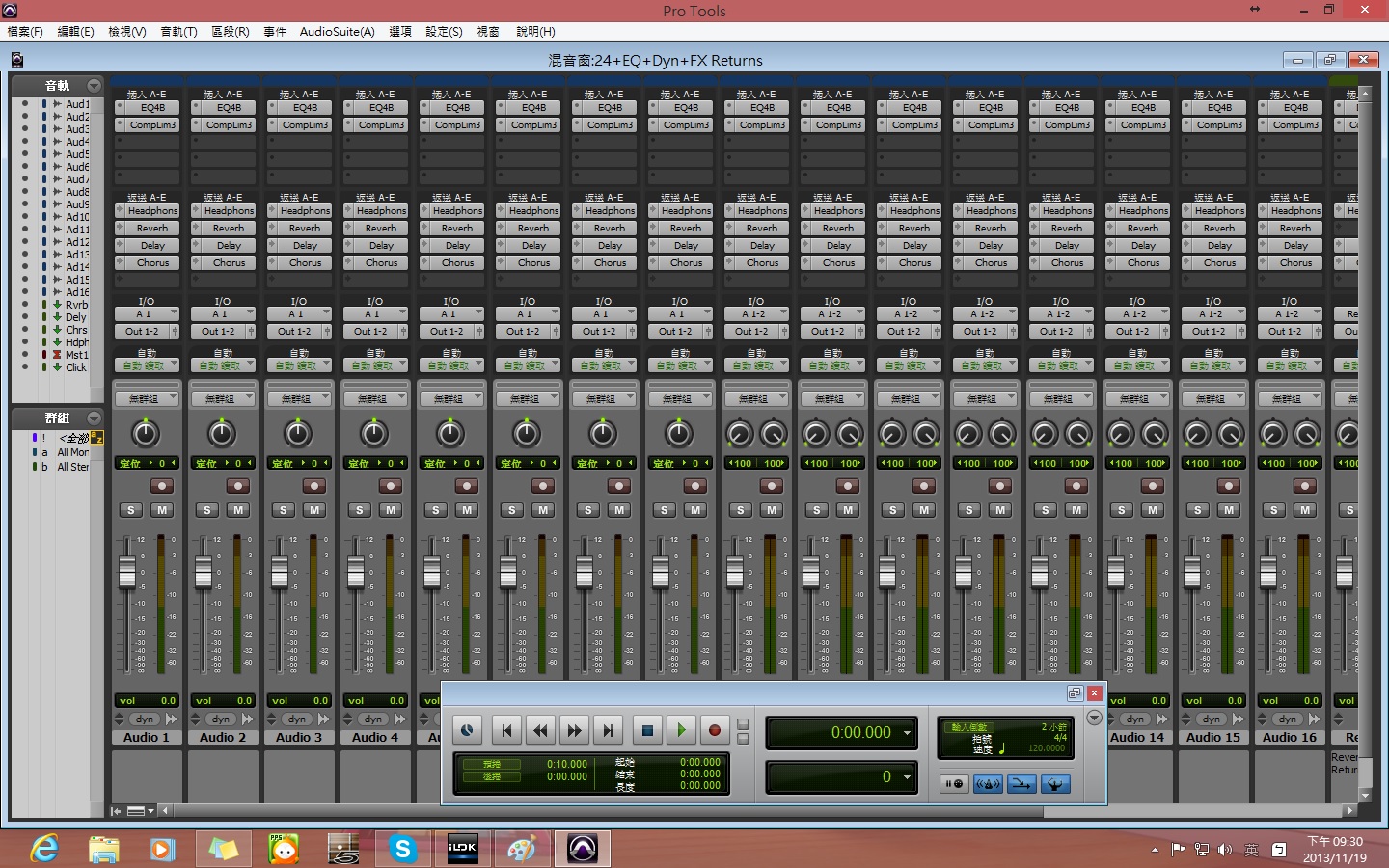
Task: Open the 視窗 menu
Action: coord(488,32)
